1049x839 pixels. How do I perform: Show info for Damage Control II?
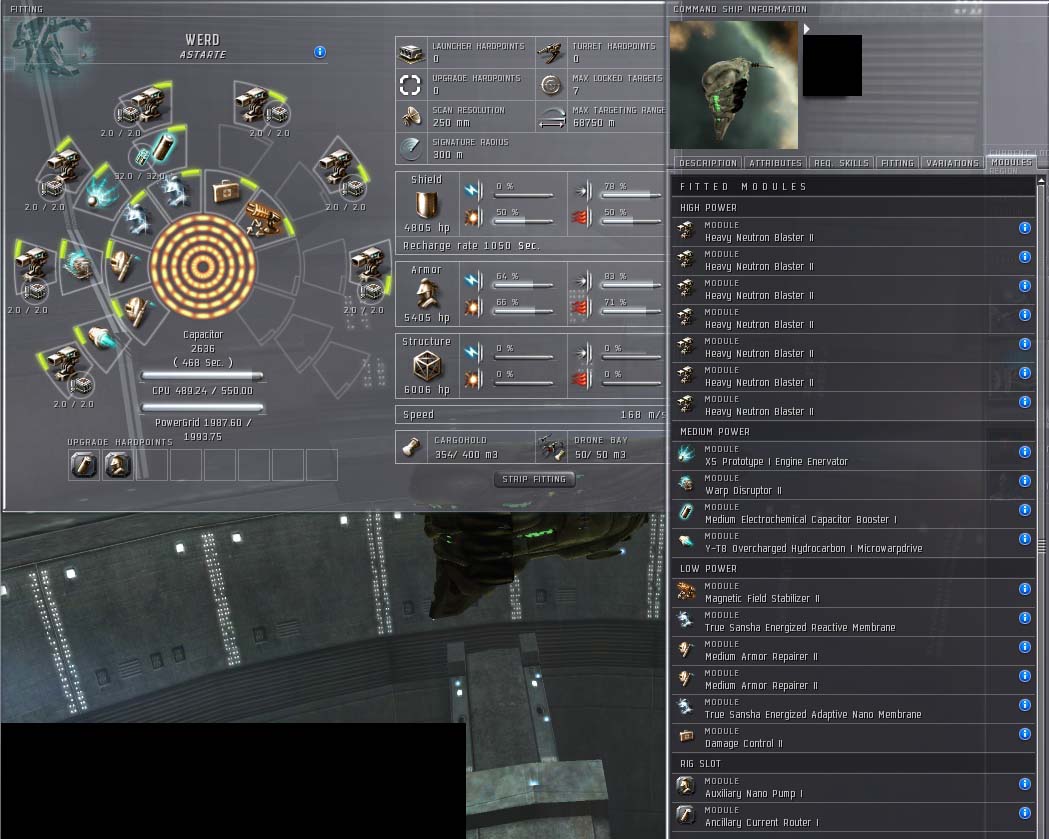[x=1024, y=734]
